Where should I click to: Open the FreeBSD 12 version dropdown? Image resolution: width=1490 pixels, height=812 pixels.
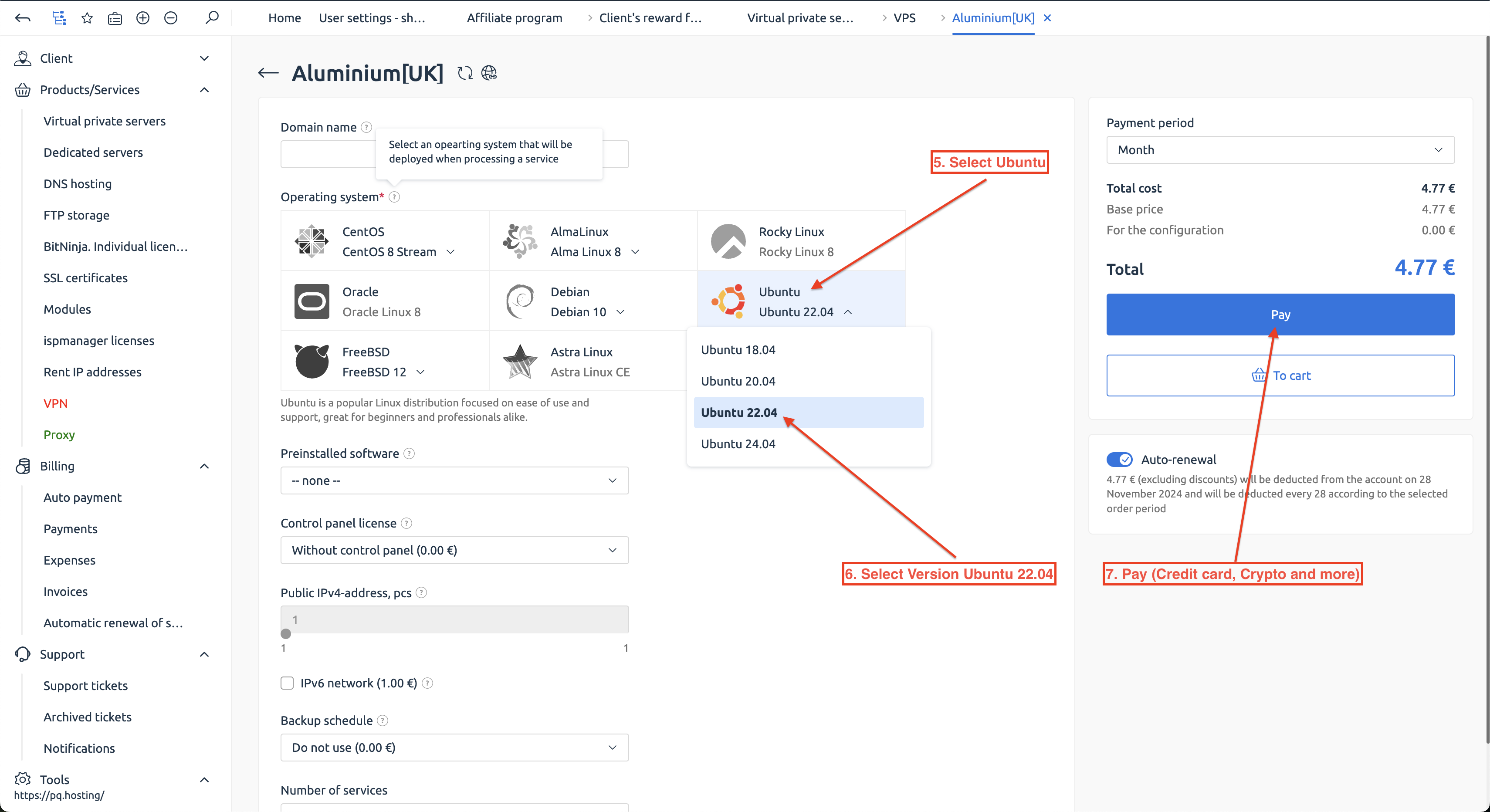(420, 372)
